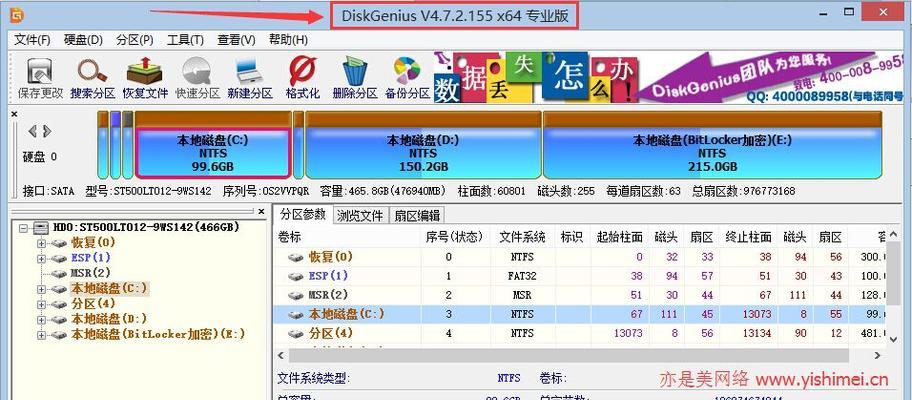The width and height of the screenshot is (912, 400).
Task: Click the 卷标 column header
Action: [x=347, y=237]
